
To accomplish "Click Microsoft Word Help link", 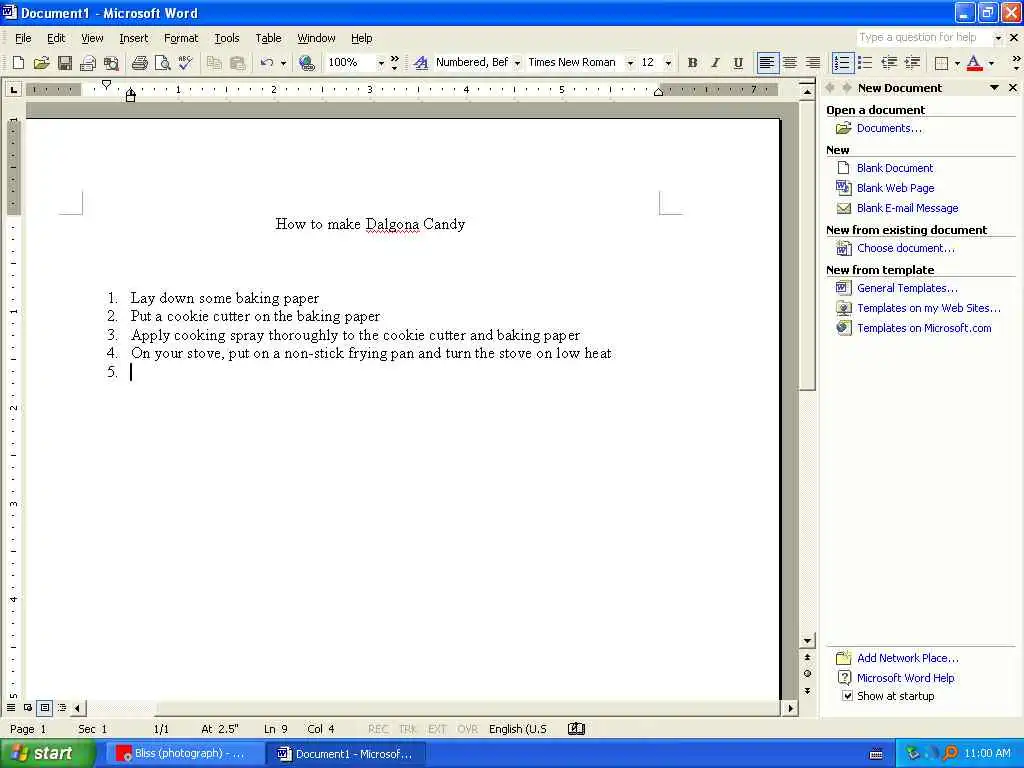I will point(905,678).
